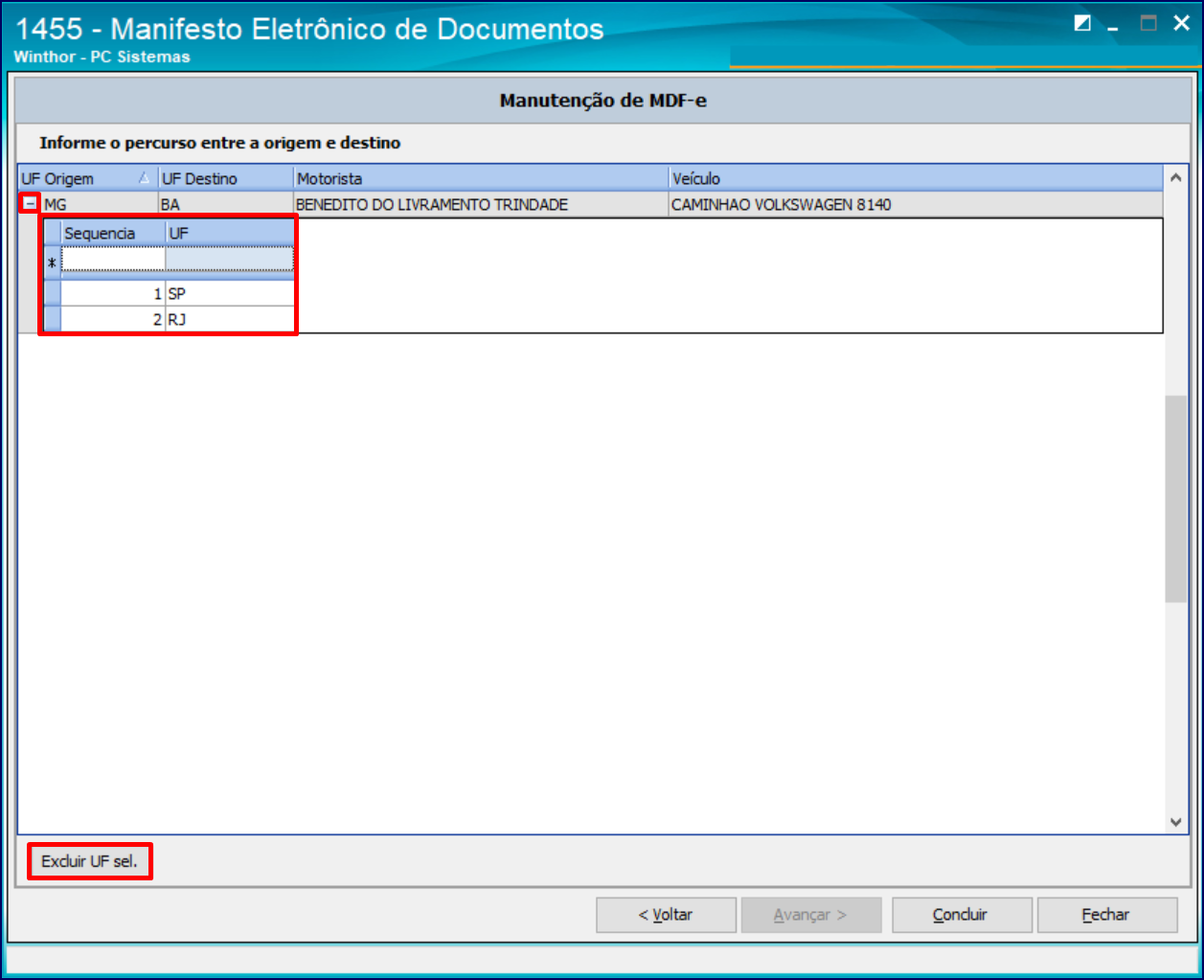This screenshot has width=1204, height=980.
Task: Select the UF sub-grid column header
Action: 230,234
